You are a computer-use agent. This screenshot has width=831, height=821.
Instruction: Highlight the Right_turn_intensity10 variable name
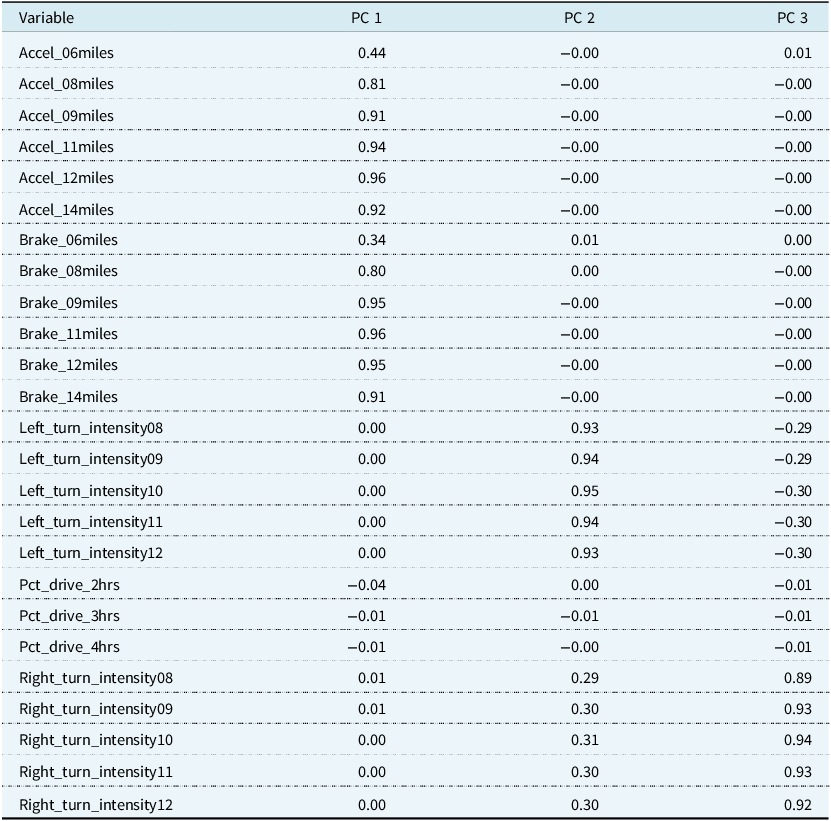96,740
